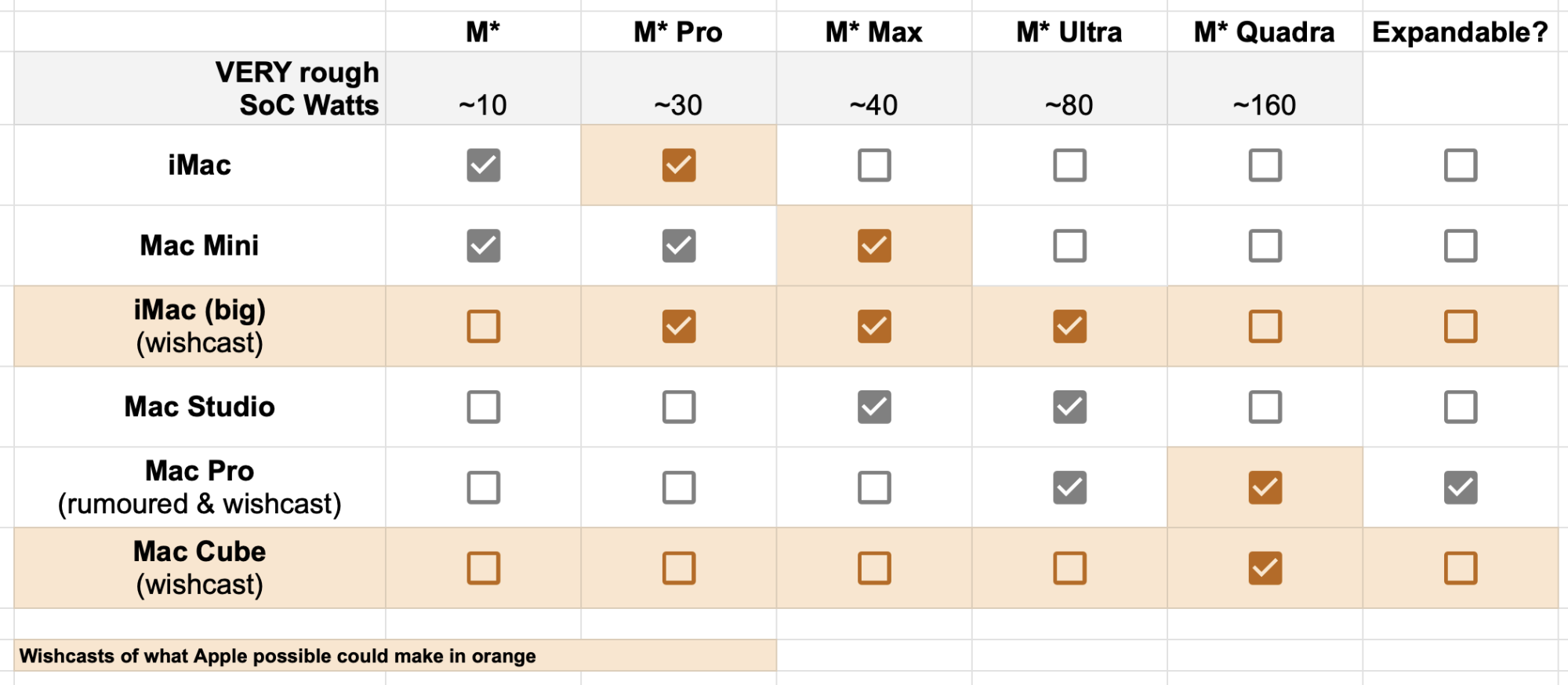Uncheck Mac Studio M* Max checkbox
Image resolution: width=1568 pixels, height=685 pixels.
pyautogui.click(x=874, y=407)
